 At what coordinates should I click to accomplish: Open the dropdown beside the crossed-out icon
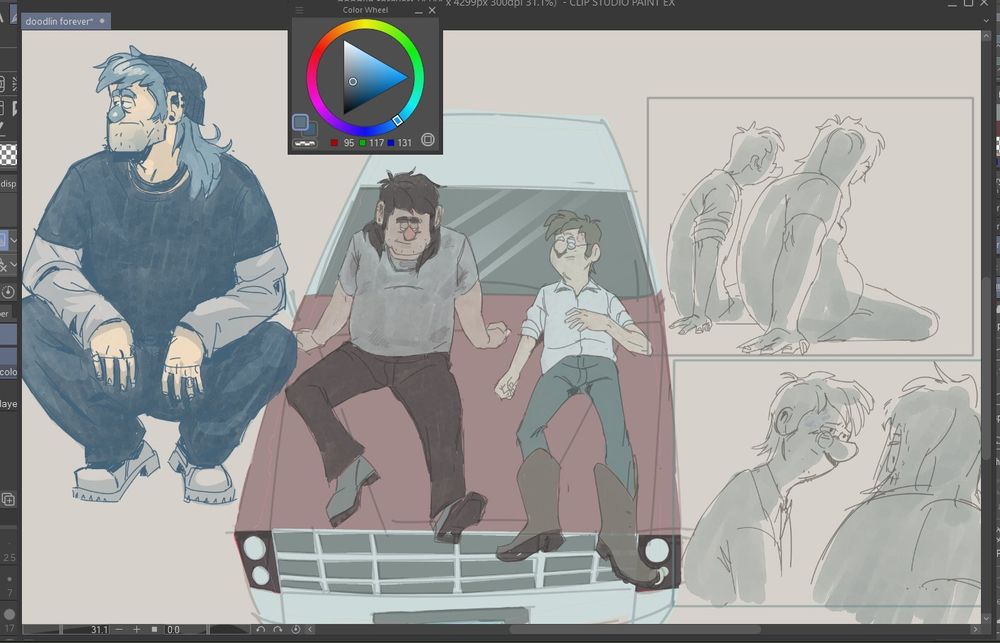[x=13, y=264]
